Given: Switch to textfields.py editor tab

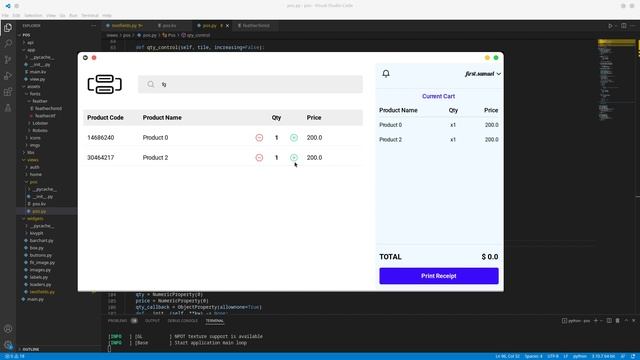Looking at the screenshot, I should pyautogui.click(x=124, y=26).
